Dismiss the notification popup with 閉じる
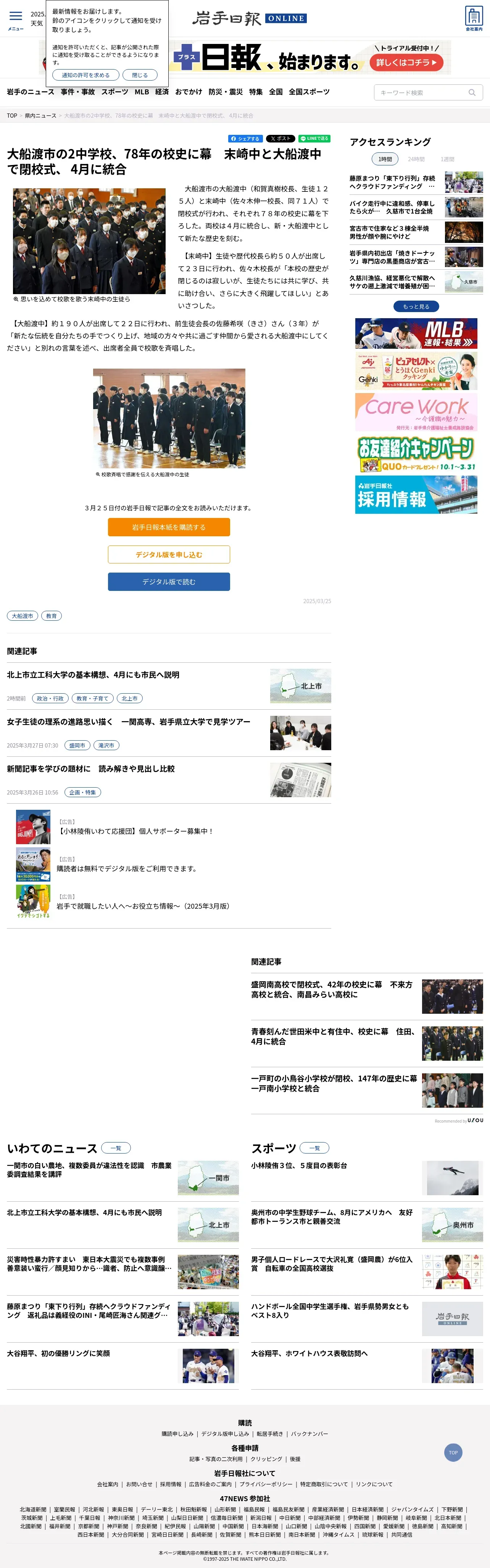 coord(140,75)
